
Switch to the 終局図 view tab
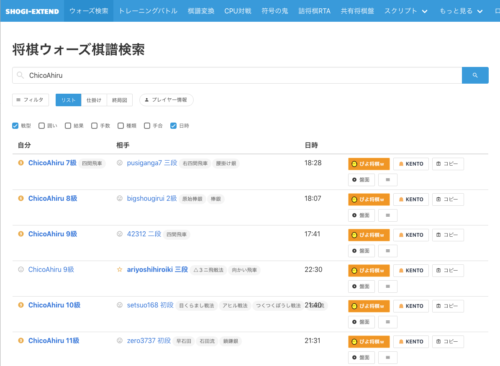click(x=120, y=100)
